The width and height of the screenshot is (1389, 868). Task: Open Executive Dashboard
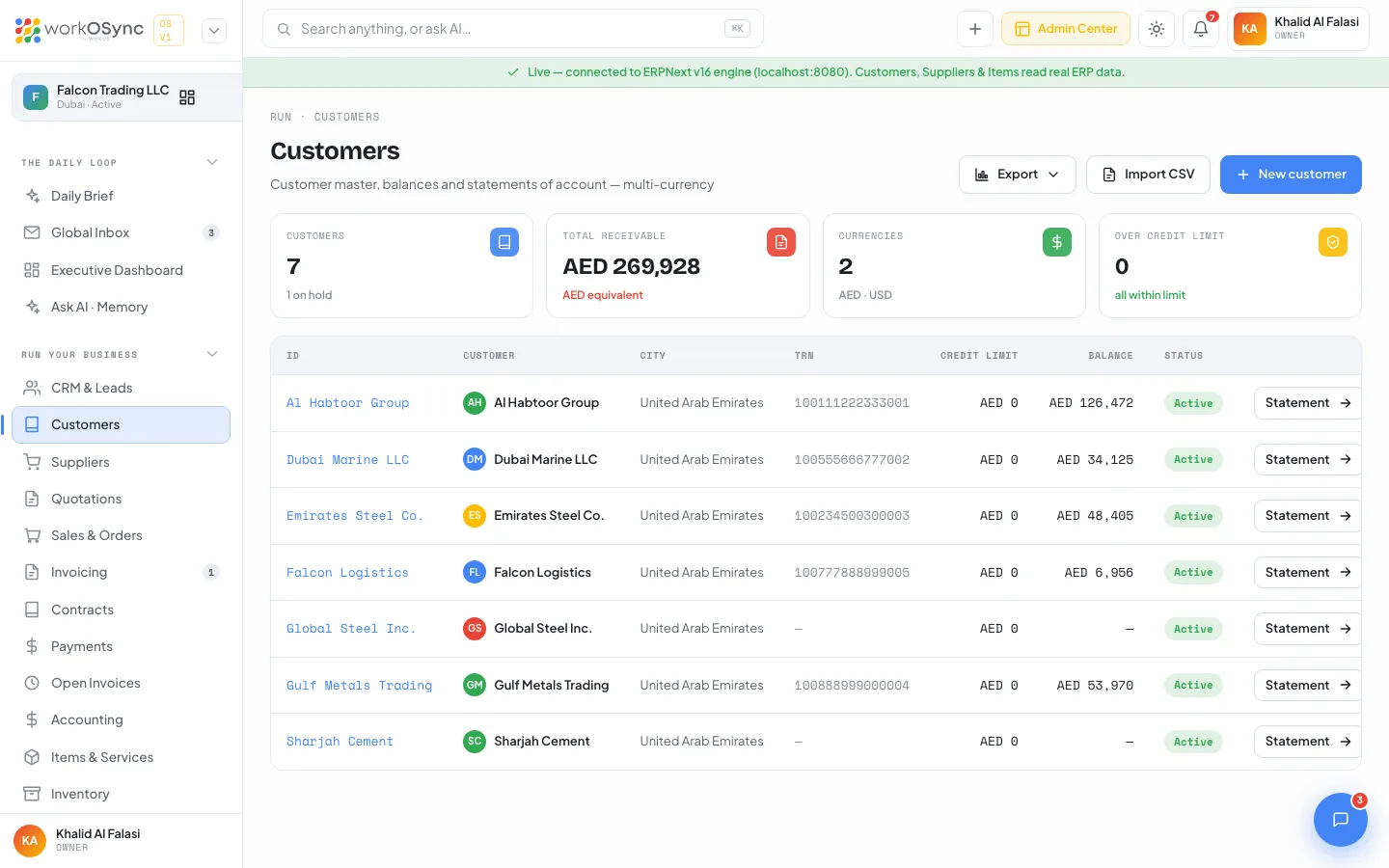pyautogui.click(x=121, y=270)
